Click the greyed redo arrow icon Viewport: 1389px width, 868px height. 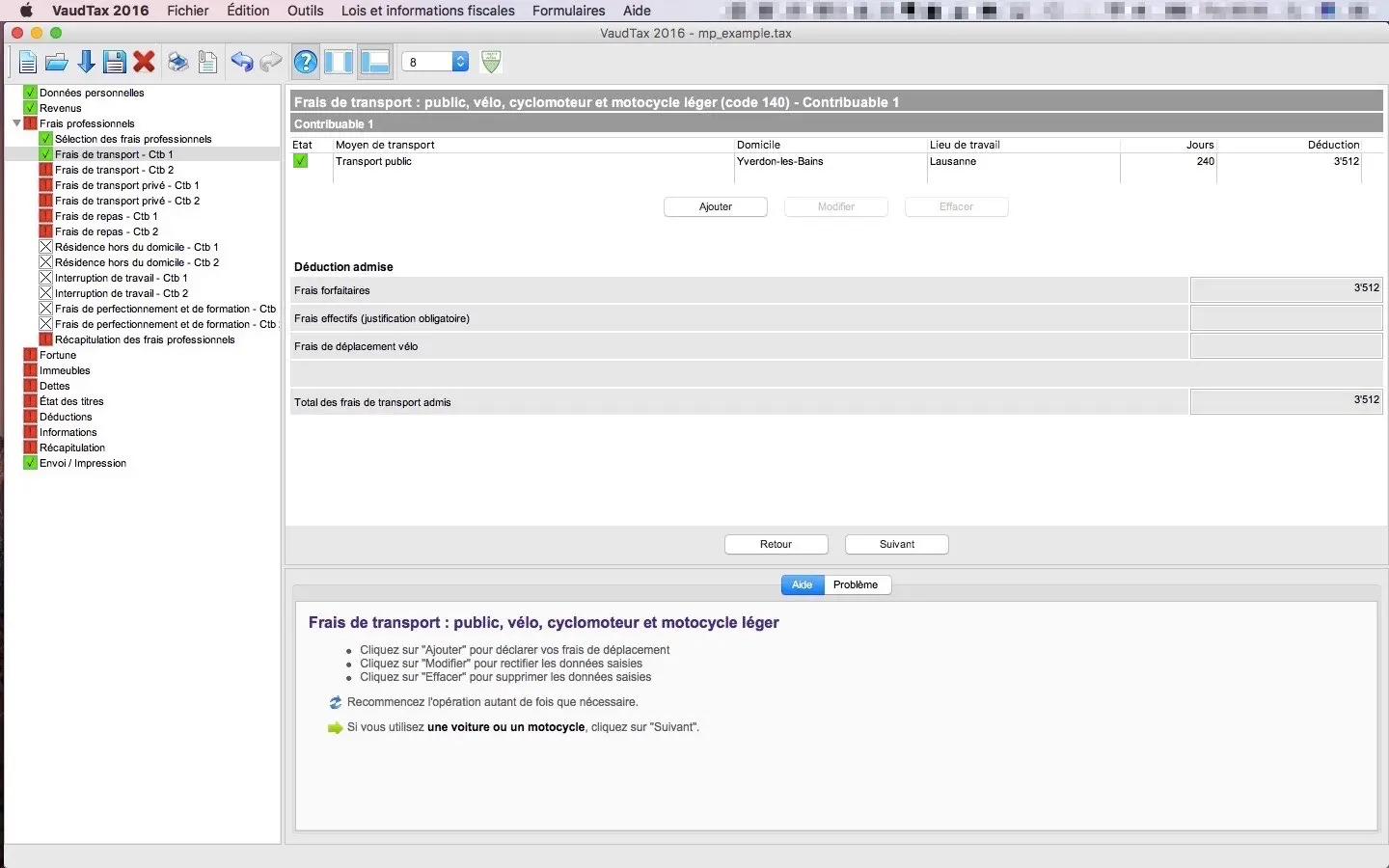pyautogui.click(x=271, y=63)
